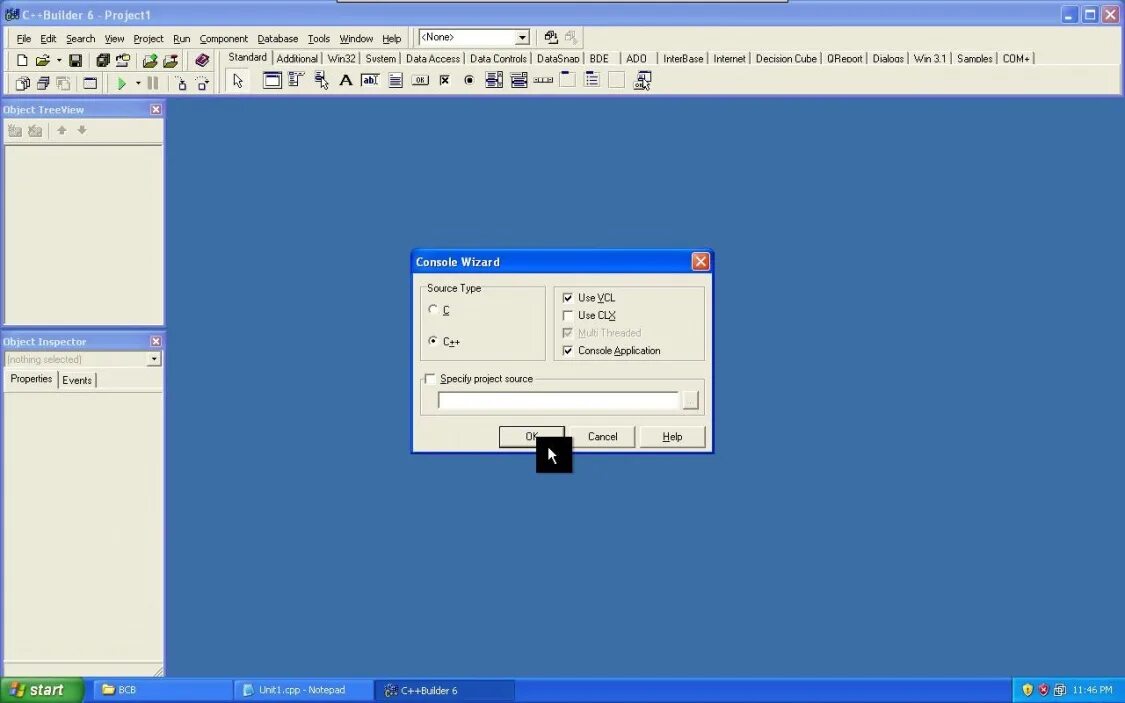Select the RadioButton component icon
The image size is (1125, 703).
click(x=469, y=80)
